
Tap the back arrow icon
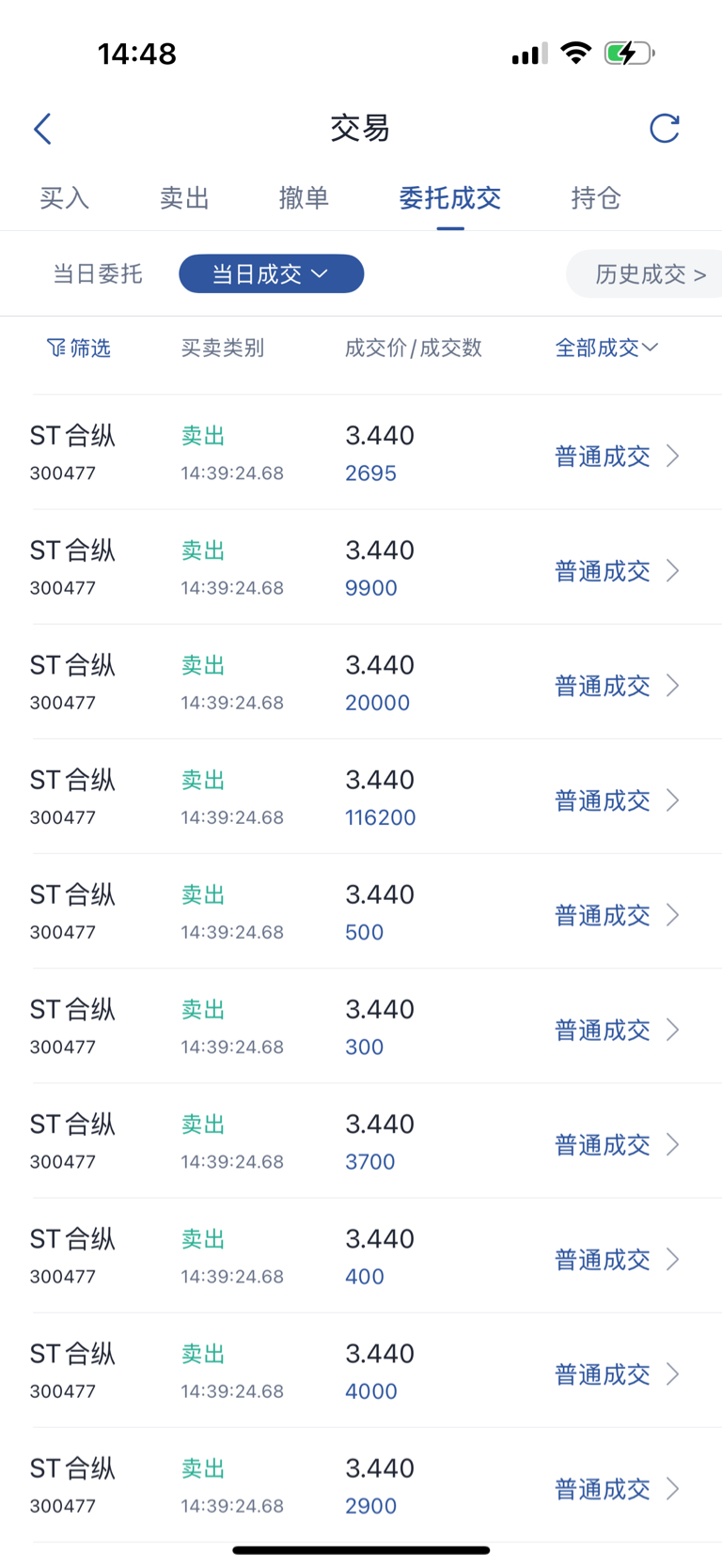42,129
